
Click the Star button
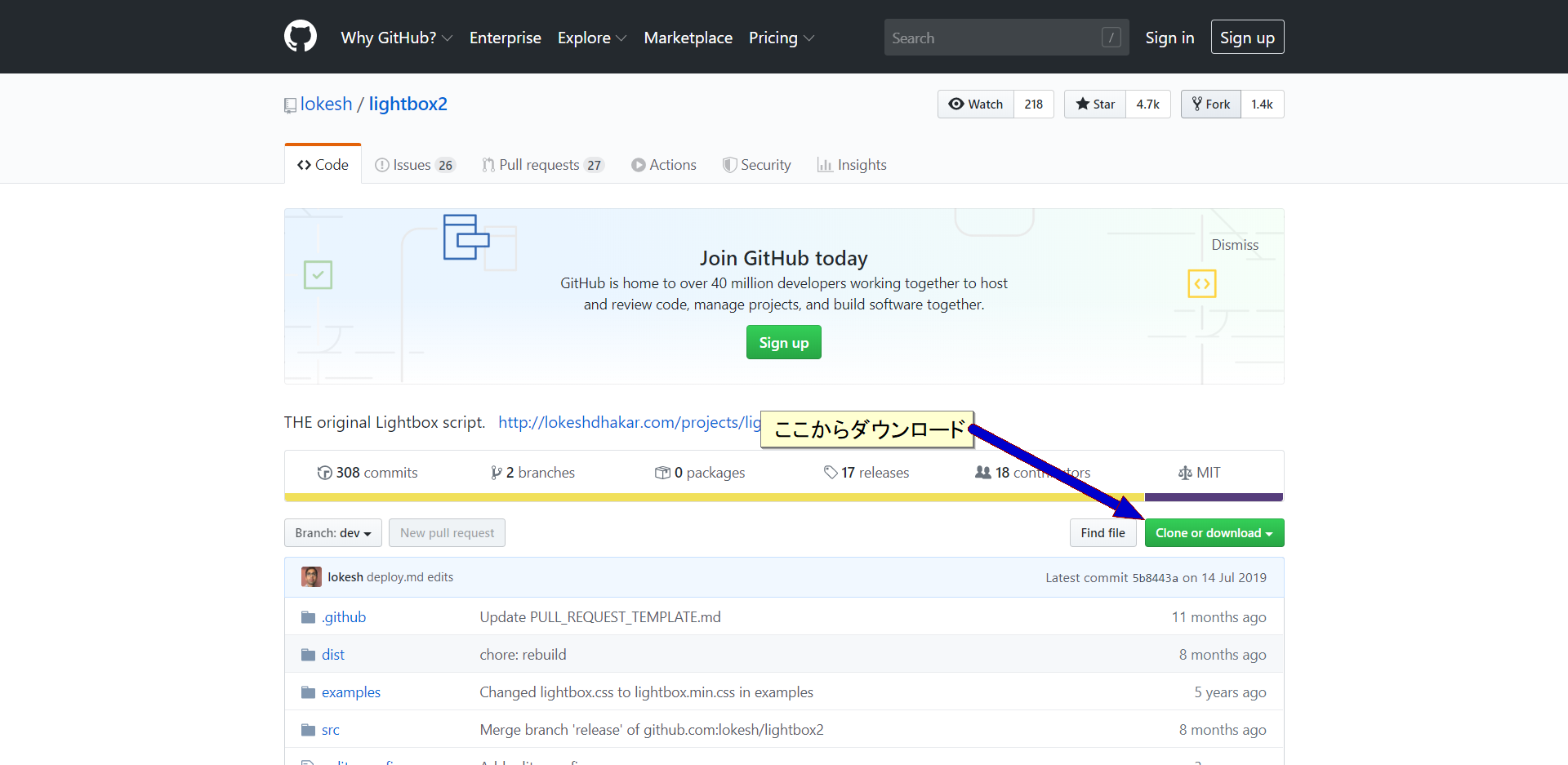[x=1095, y=105]
